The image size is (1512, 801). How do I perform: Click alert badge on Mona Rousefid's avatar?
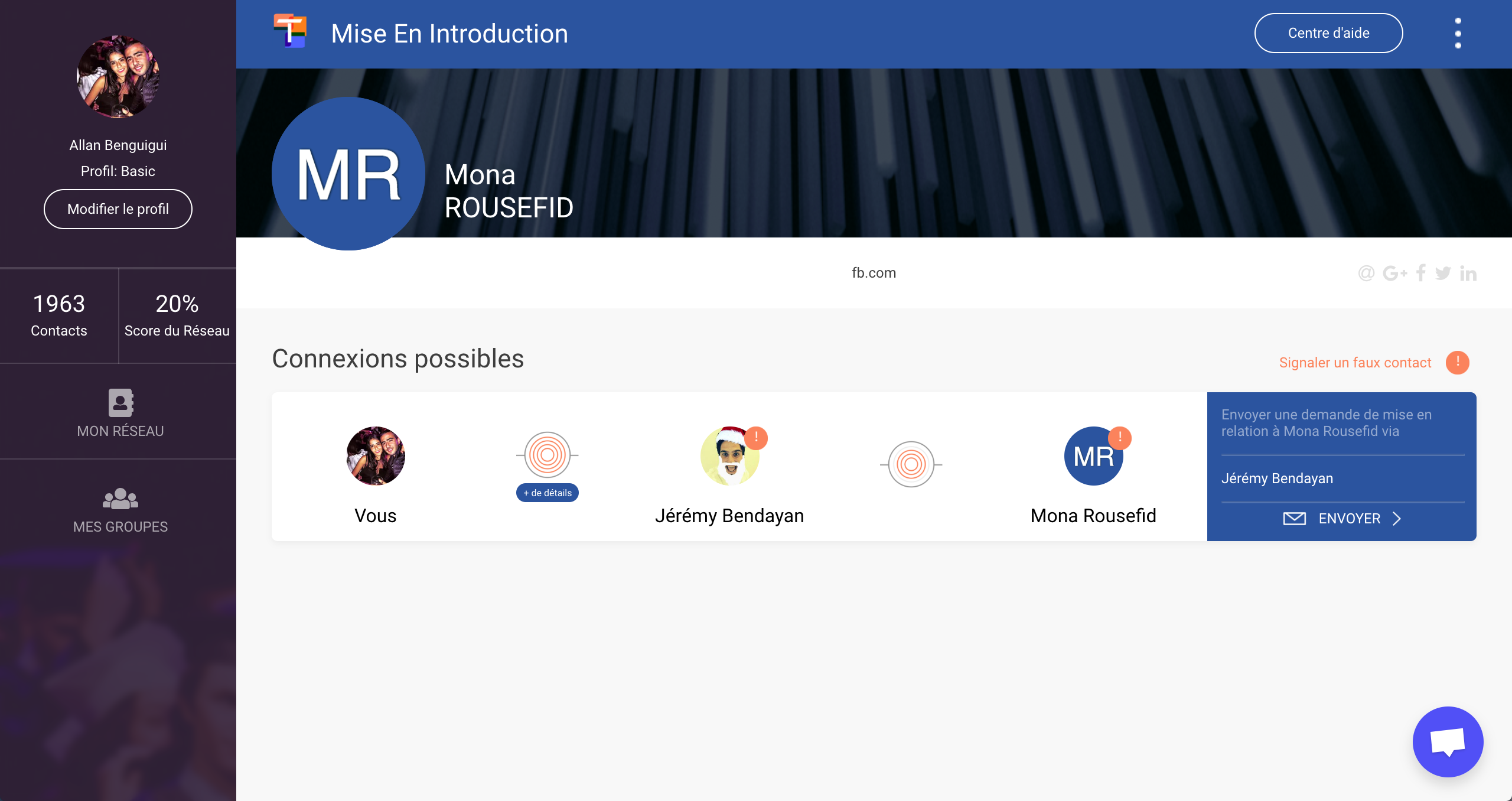[1119, 438]
